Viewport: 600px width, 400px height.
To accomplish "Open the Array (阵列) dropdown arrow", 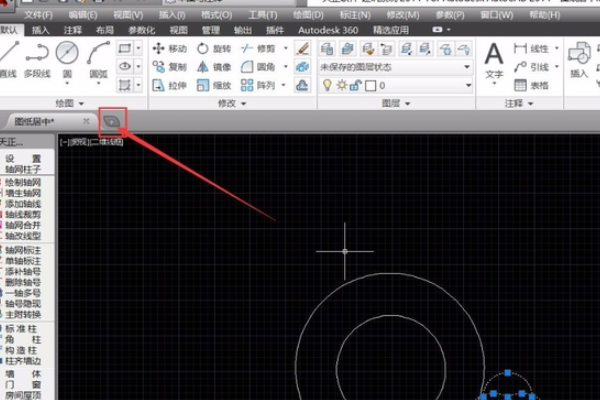I will [x=284, y=85].
